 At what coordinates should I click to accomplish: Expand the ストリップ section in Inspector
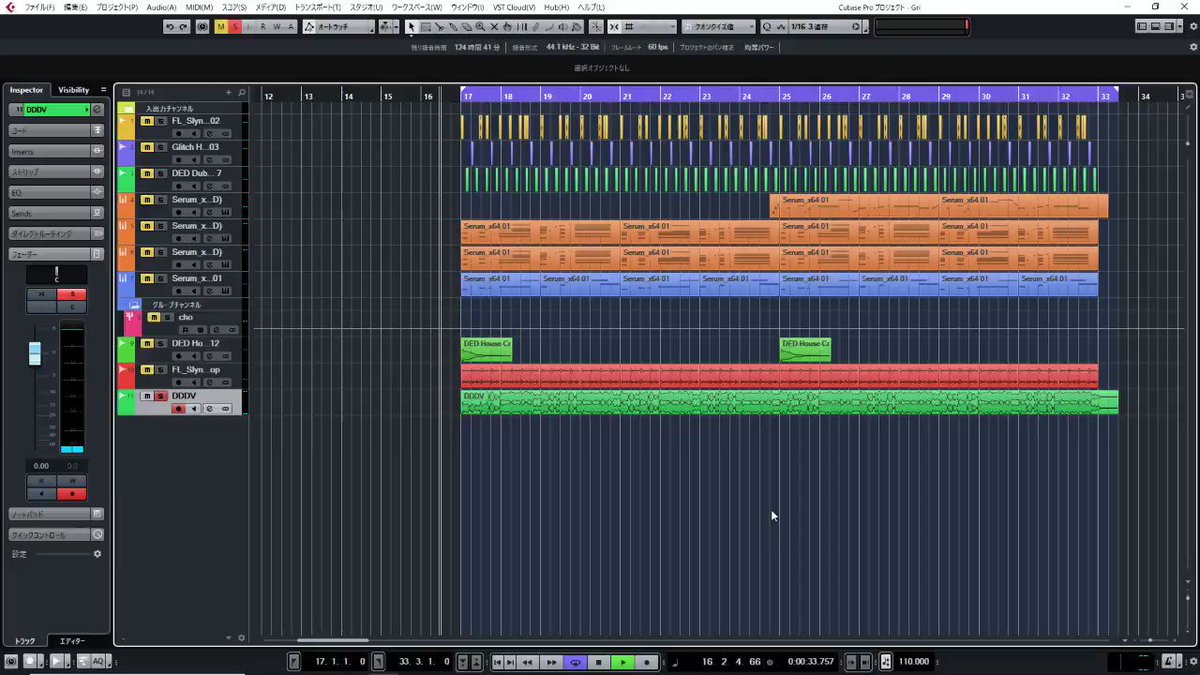(56, 172)
